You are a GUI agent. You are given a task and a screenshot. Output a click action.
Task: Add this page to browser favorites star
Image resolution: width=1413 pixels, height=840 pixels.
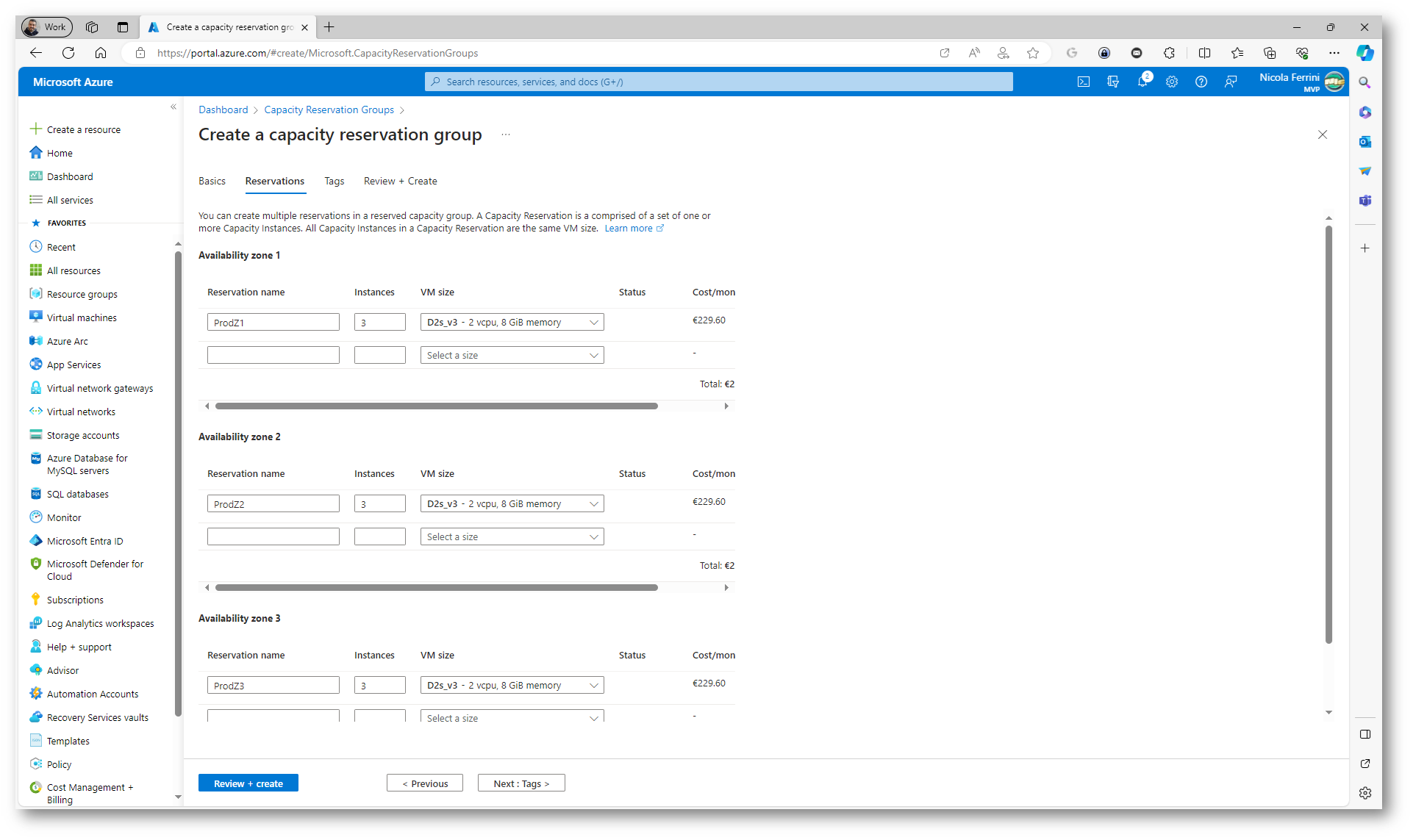click(x=1033, y=53)
